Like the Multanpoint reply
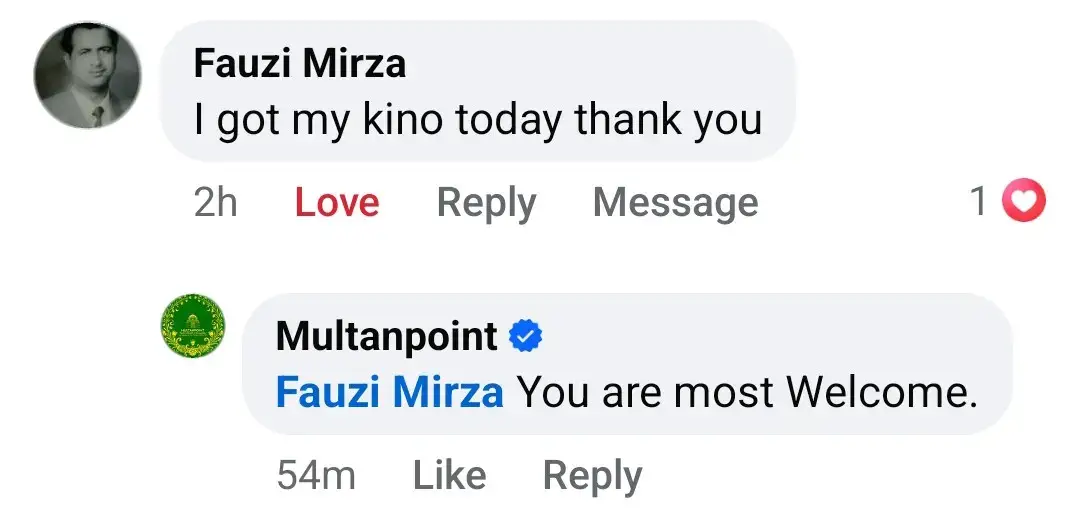 coord(449,476)
